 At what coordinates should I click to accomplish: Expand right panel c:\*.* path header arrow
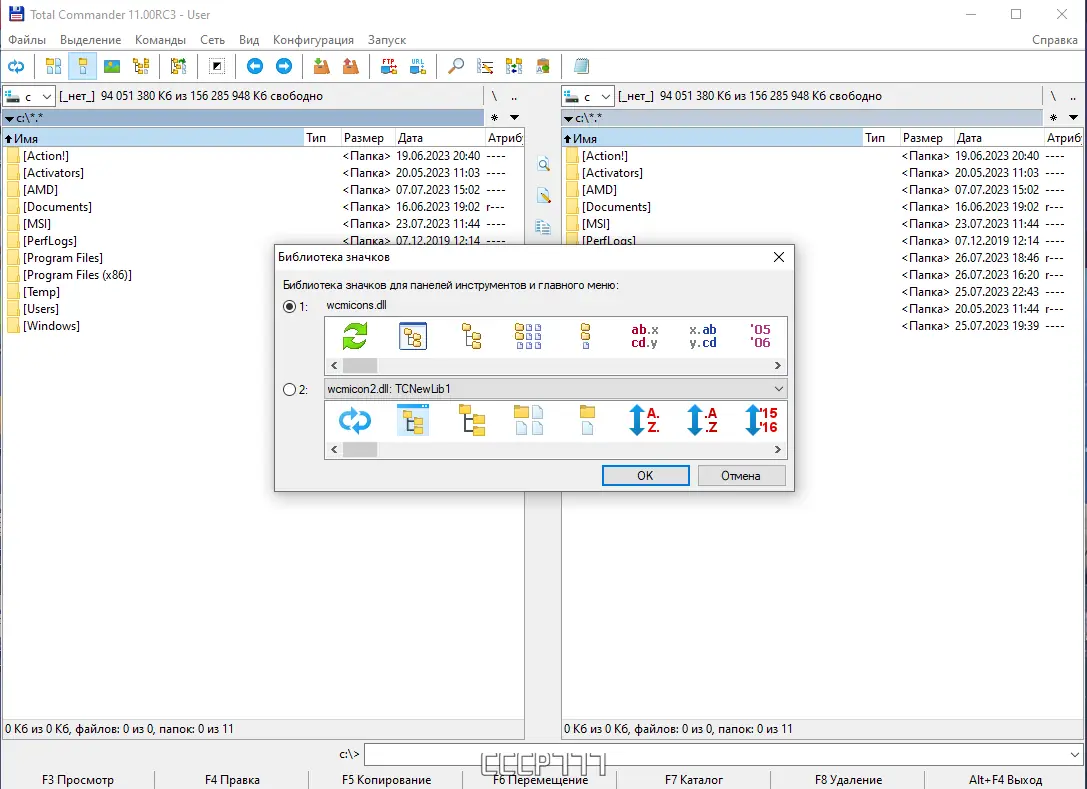568,119
